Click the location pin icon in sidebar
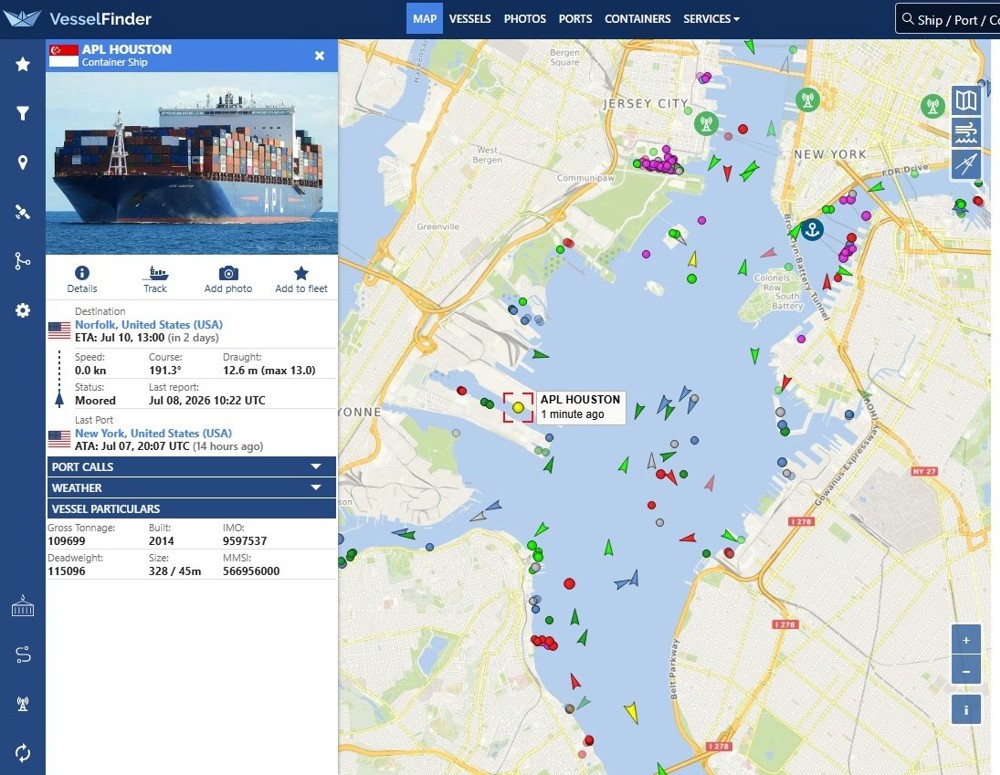1000x775 pixels. pyautogui.click(x=22, y=163)
